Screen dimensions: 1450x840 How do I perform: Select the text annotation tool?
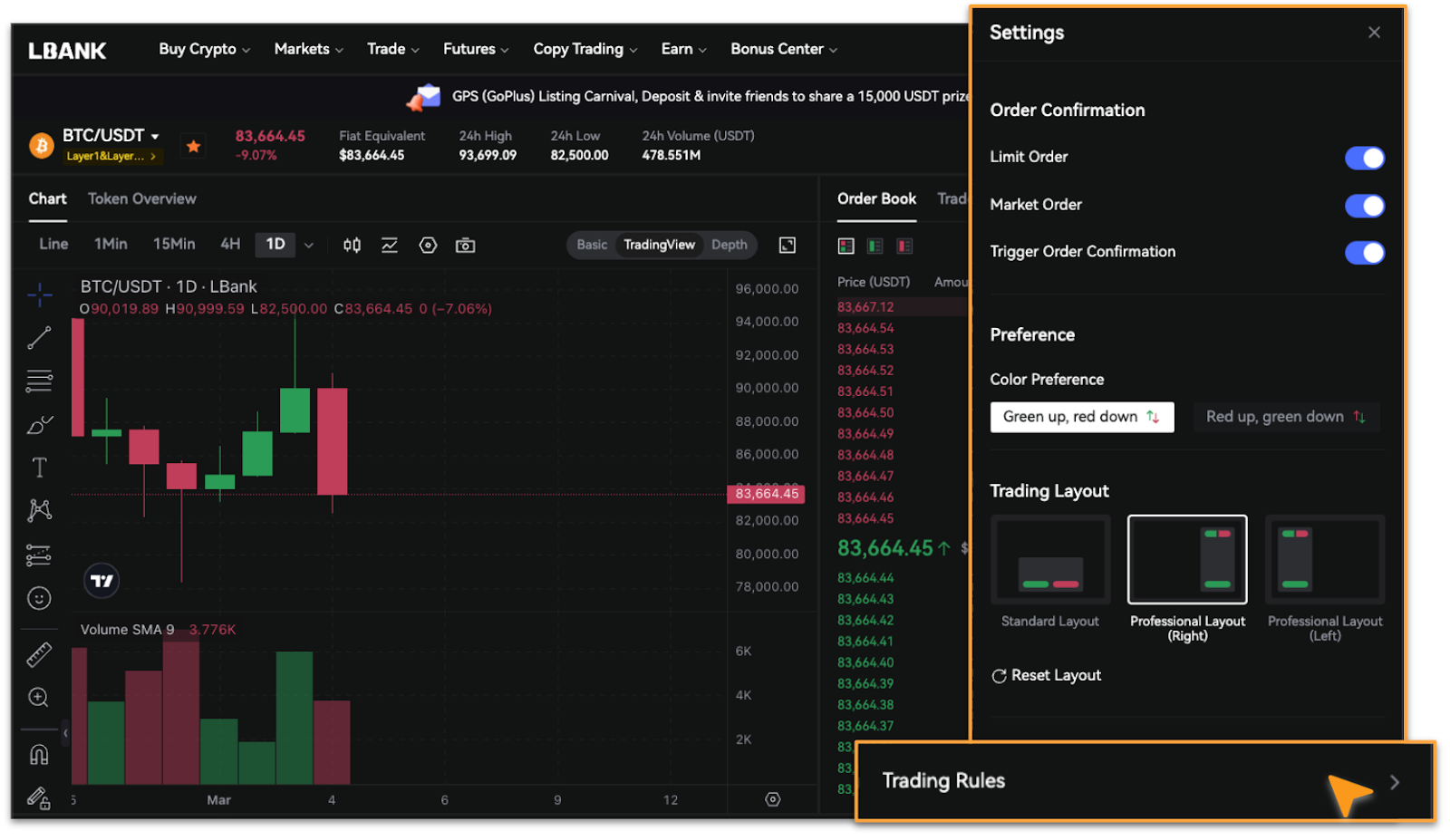click(39, 468)
